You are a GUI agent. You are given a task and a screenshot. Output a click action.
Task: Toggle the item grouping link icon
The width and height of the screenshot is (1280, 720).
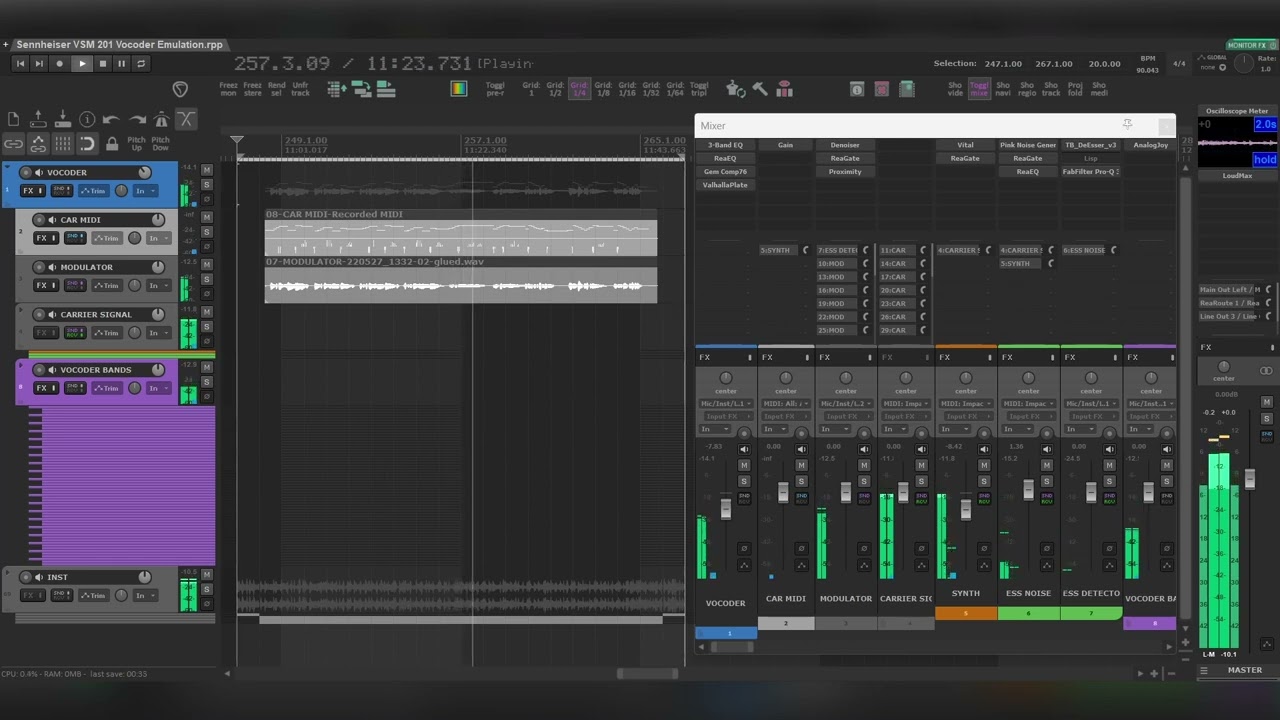pyautogui.click(x=13, y=144)
